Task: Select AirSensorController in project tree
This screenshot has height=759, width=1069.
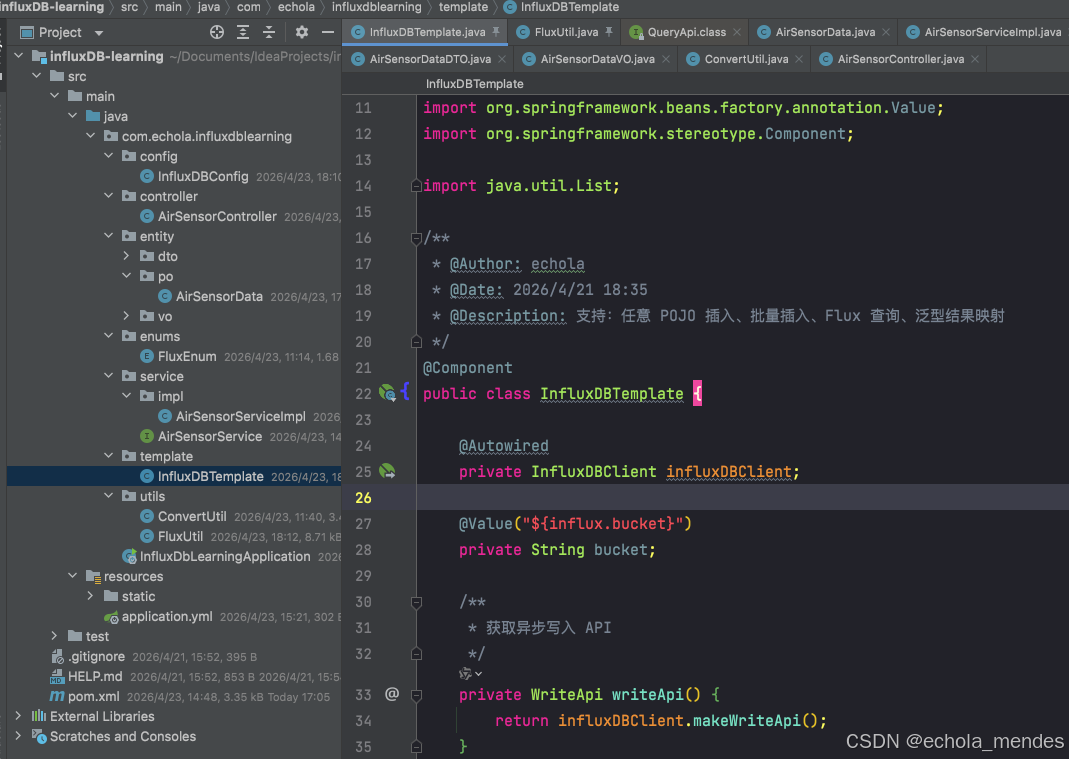Action: click(x=217, y=216)
